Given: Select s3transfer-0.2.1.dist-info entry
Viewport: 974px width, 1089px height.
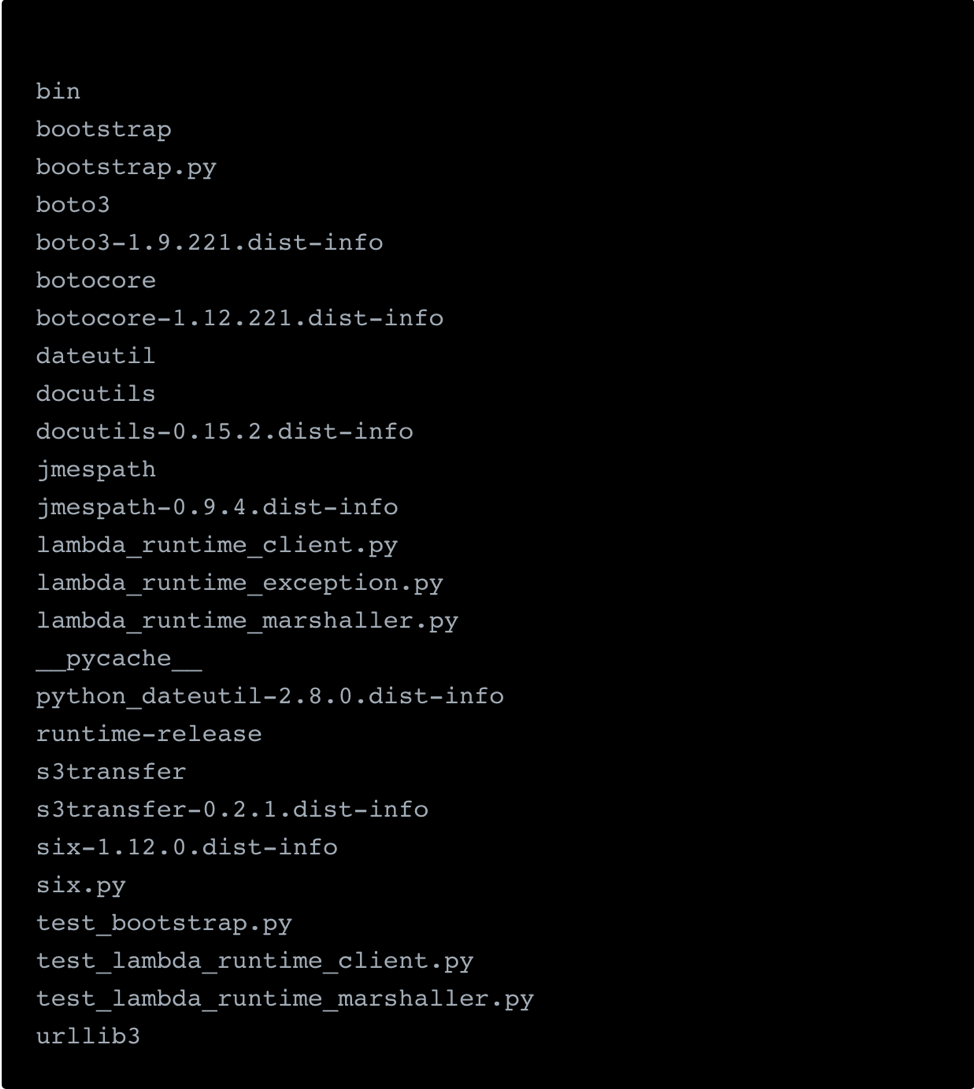Looking at the screenshot, I should [232, 809].
